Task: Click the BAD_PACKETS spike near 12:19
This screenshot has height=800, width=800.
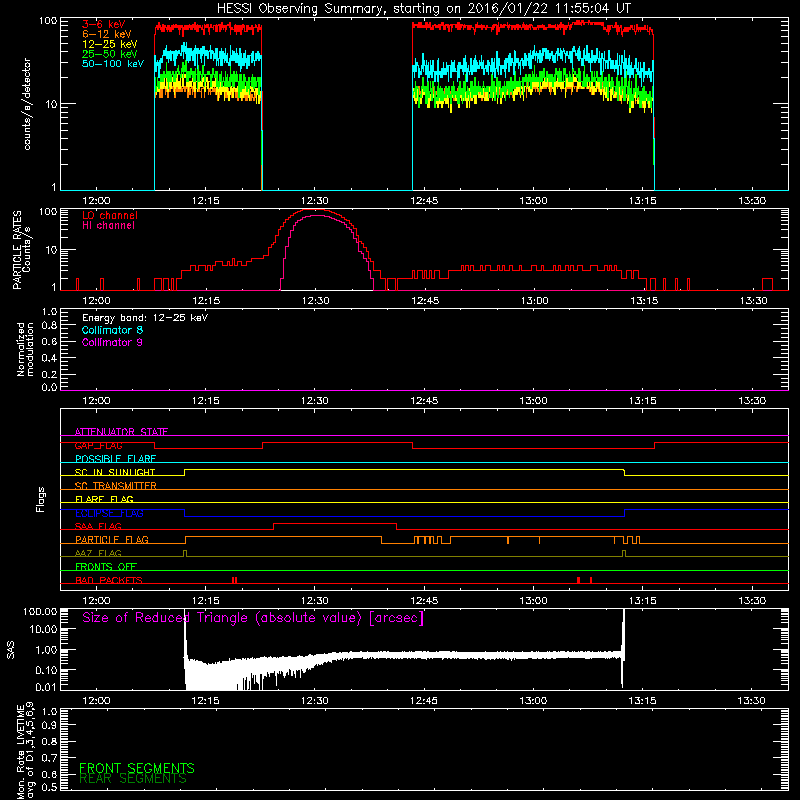Action: click(234, 580)
